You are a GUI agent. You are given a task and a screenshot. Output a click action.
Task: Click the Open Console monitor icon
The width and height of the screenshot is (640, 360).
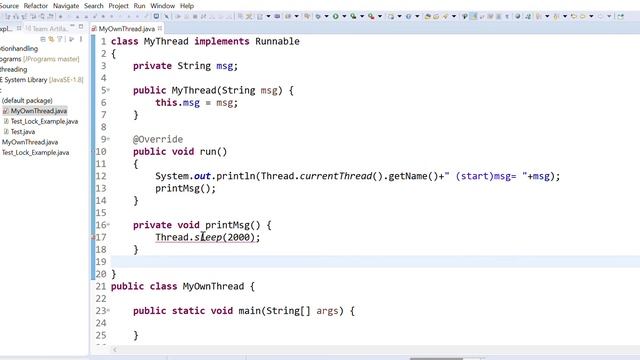[x=156, y=16]
